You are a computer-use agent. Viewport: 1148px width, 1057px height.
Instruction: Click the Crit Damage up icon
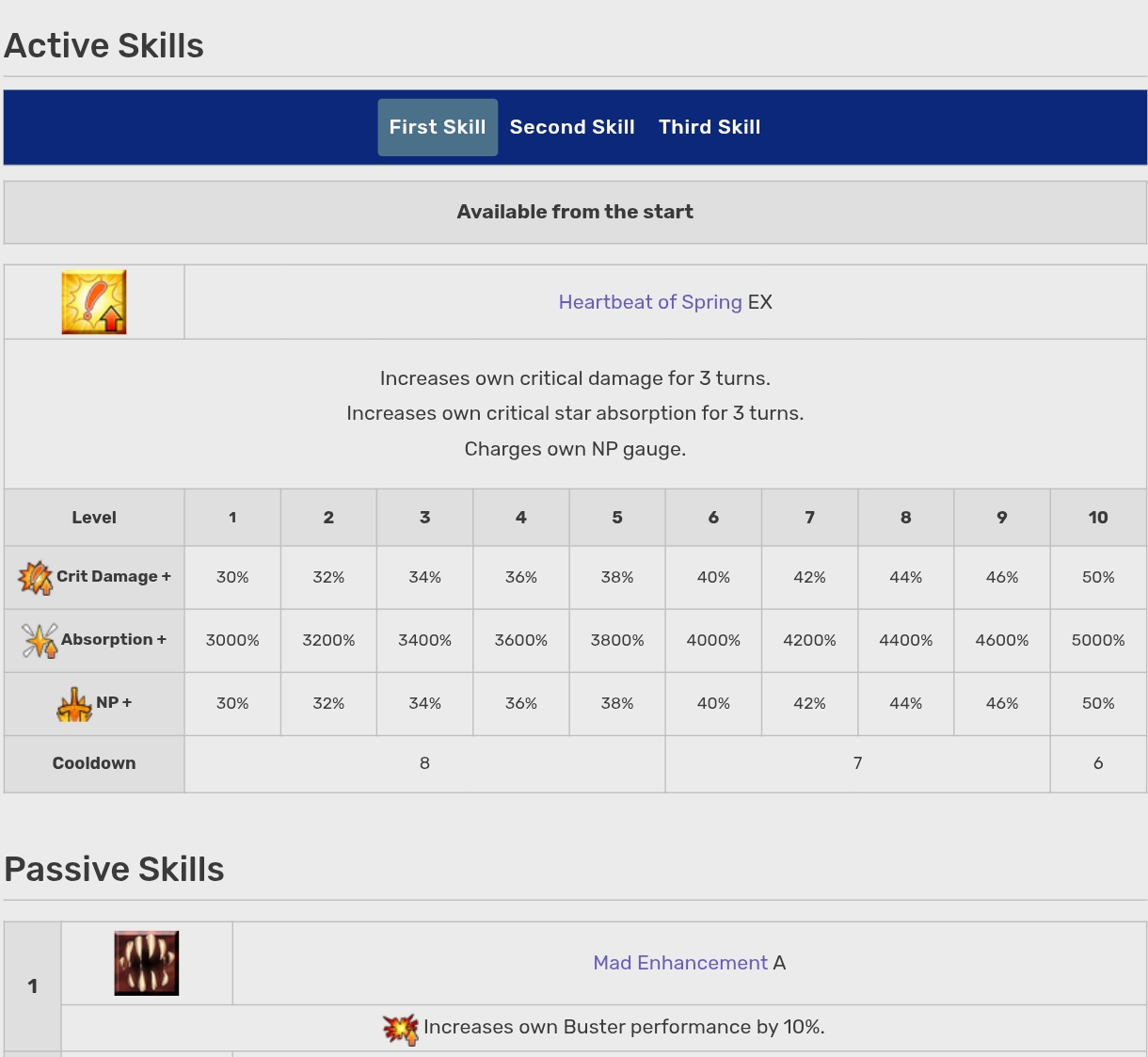pyautogui.click(x=36, y=577)
